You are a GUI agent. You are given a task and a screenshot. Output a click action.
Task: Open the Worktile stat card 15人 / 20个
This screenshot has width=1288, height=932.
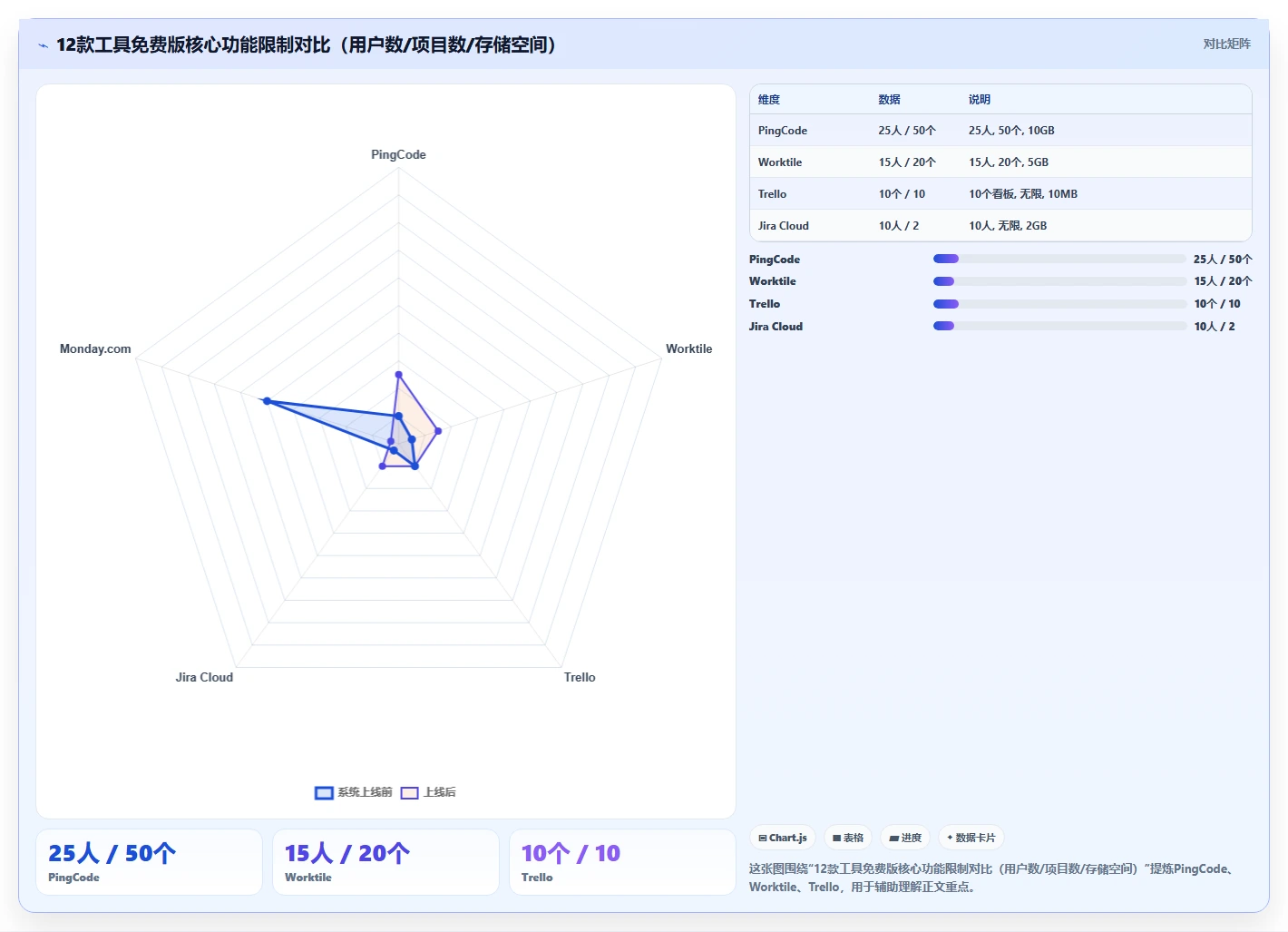tap(385, 862)
